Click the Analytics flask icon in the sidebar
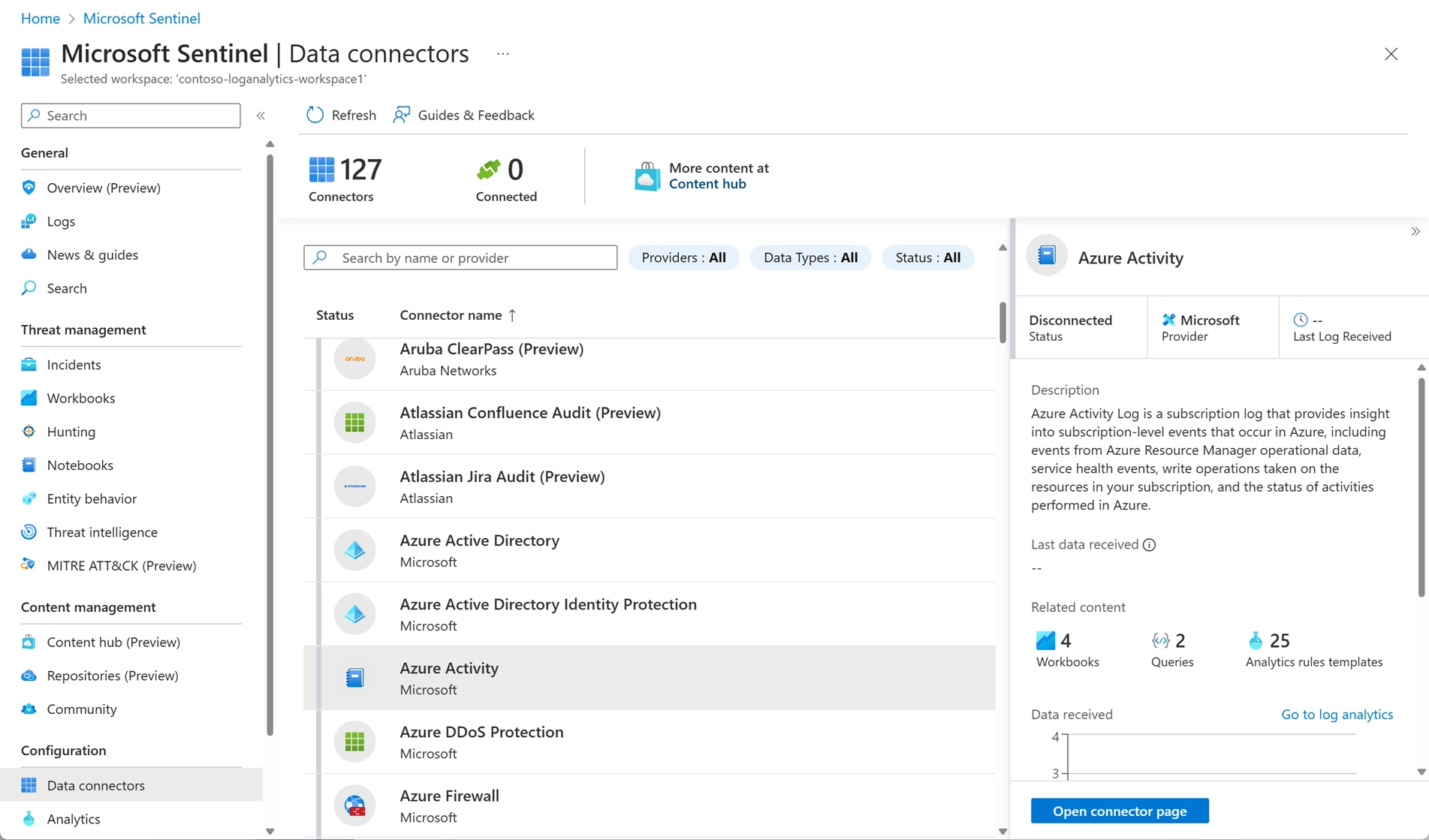1429x840 pixels. click(29, 819)
